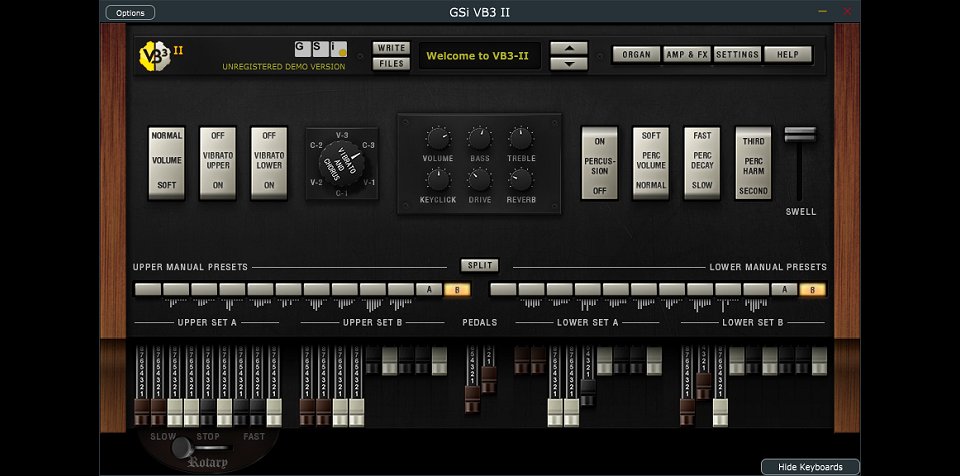Image resolution: width=960 pixels, height=476 pixels.
Task: Adjust the Treble knob
Action: pos(521,139)
